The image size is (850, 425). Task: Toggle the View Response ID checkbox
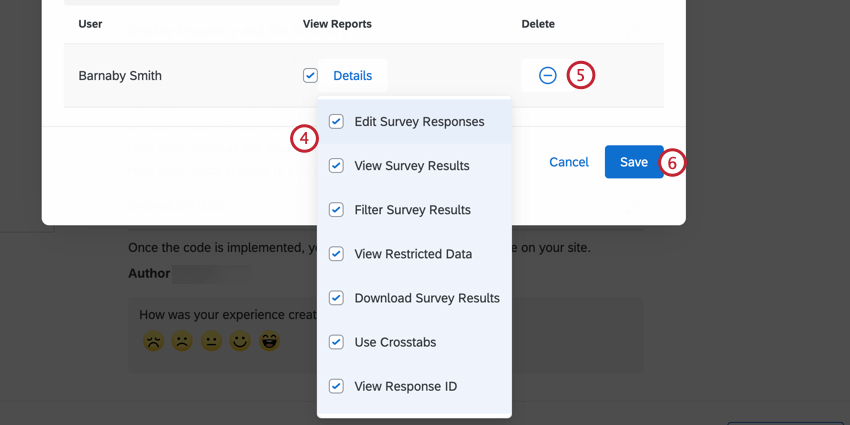click(336, 386)
